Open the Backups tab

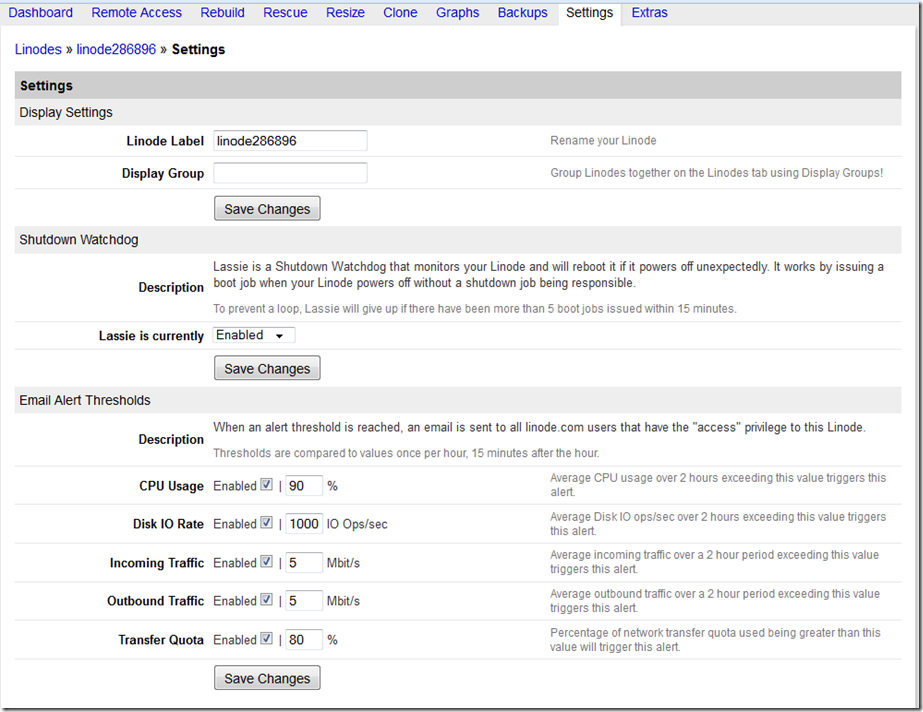pyautogui.click(x=523, y=12)
